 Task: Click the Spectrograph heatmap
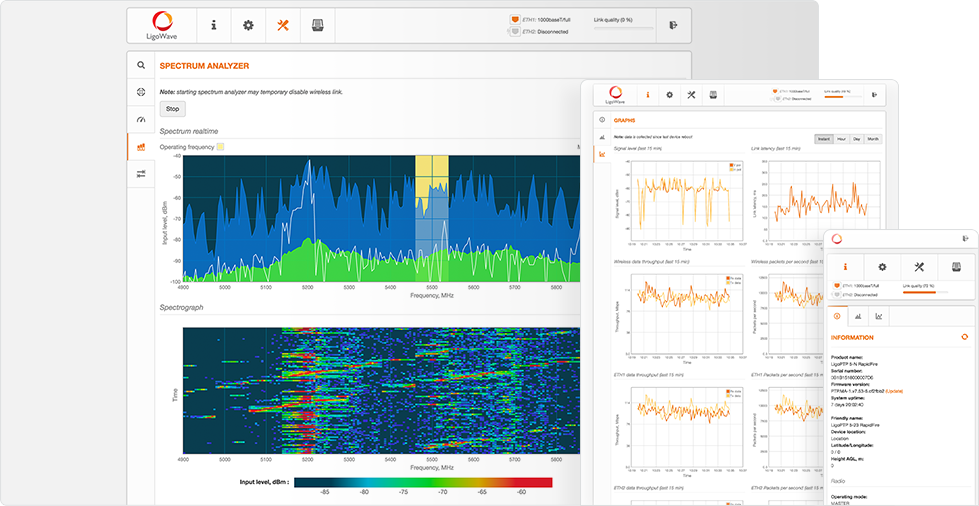pos(381,390)
